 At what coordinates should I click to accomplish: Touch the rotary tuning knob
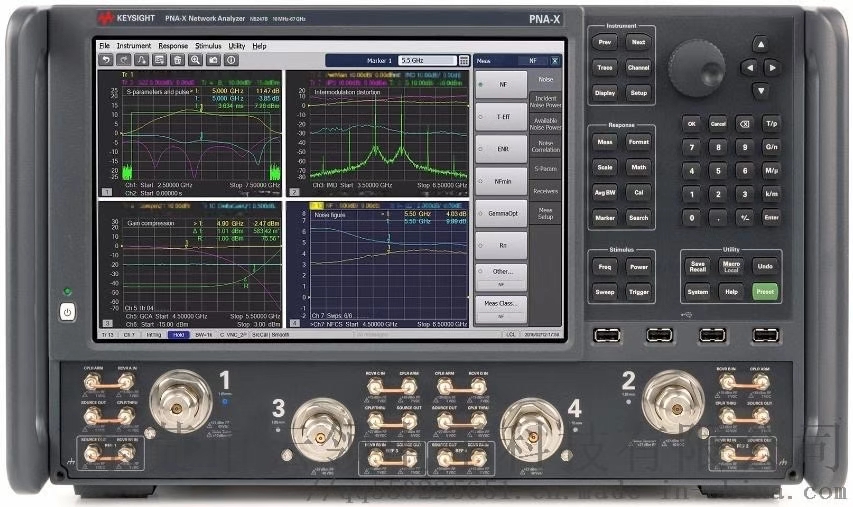[696, 67]
